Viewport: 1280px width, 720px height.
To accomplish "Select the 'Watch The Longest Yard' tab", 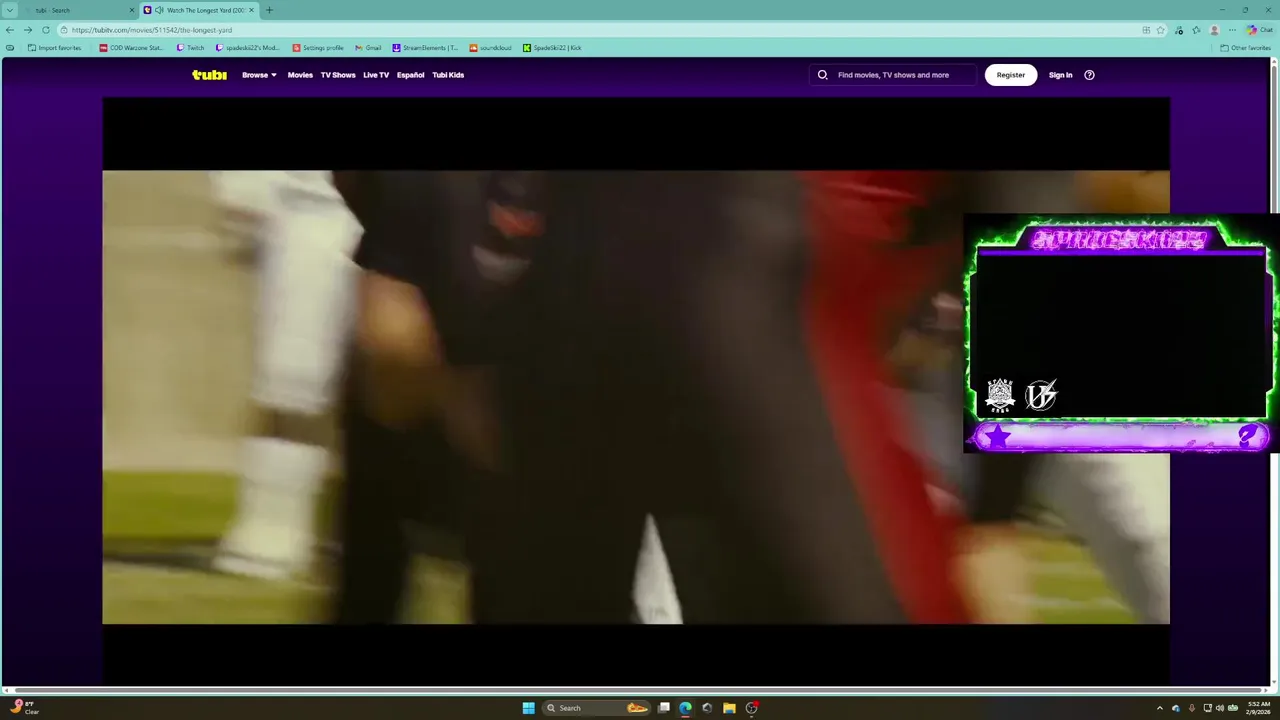I will [200, 10].
